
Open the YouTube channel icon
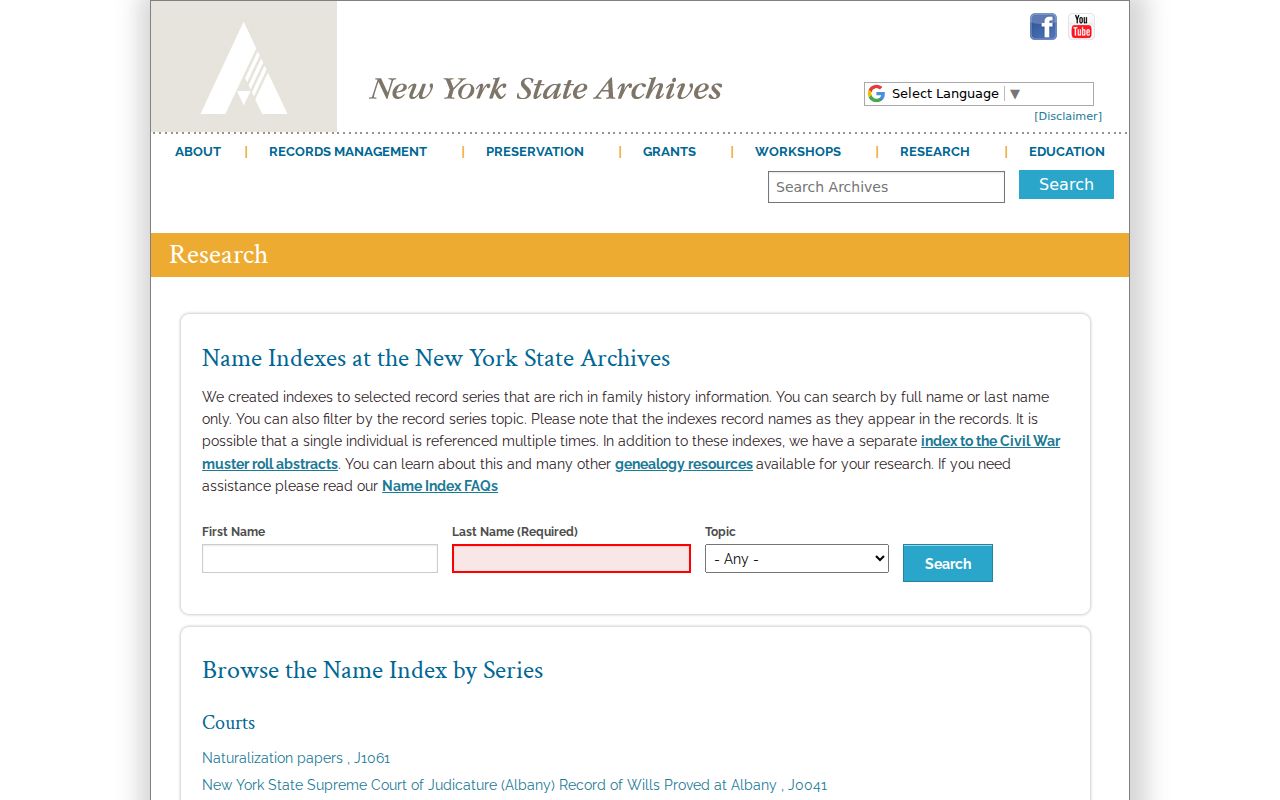(1081, 27)
